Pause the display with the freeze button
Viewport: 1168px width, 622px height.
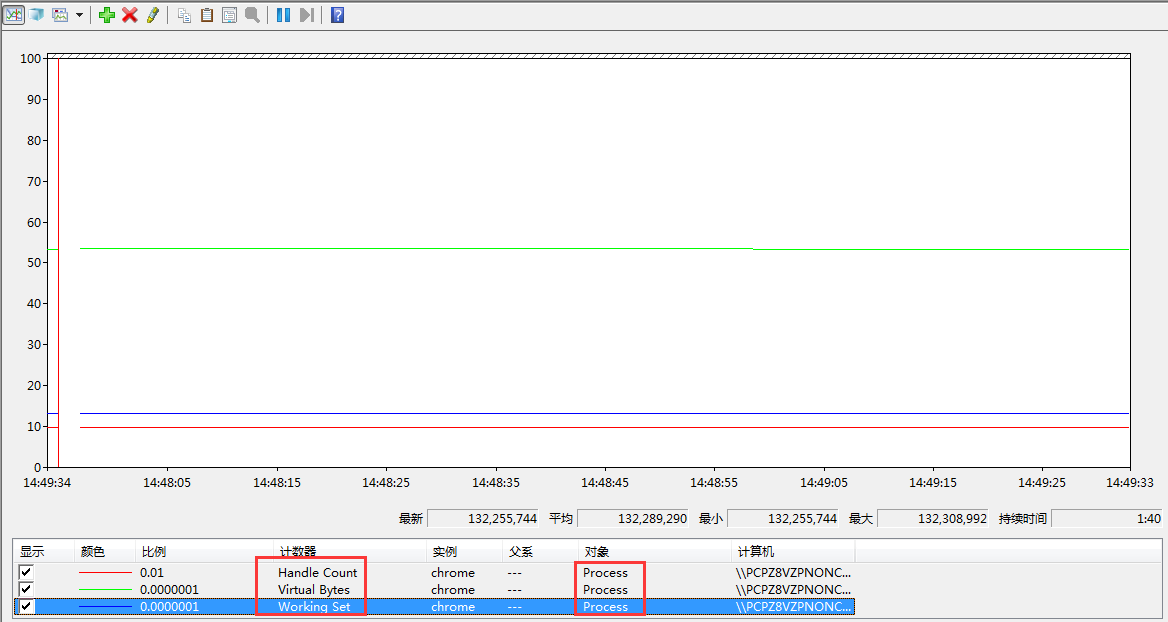coord(283,15)
